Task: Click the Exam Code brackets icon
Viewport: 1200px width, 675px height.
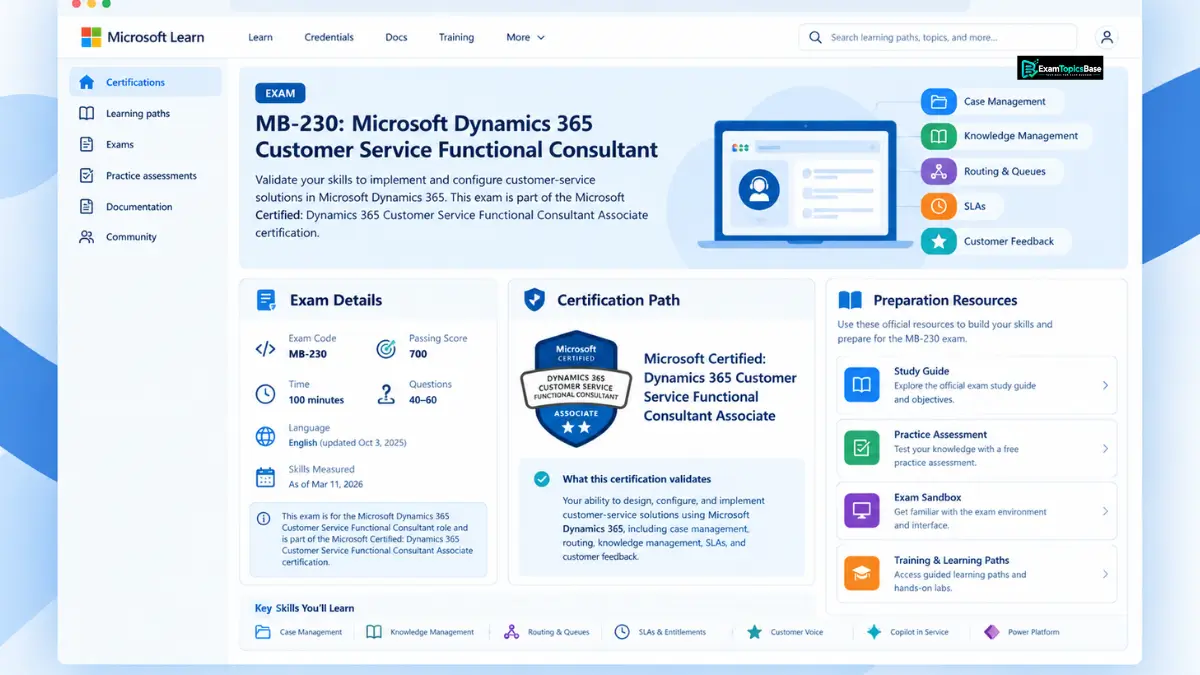Action: [x=265, y=349]
